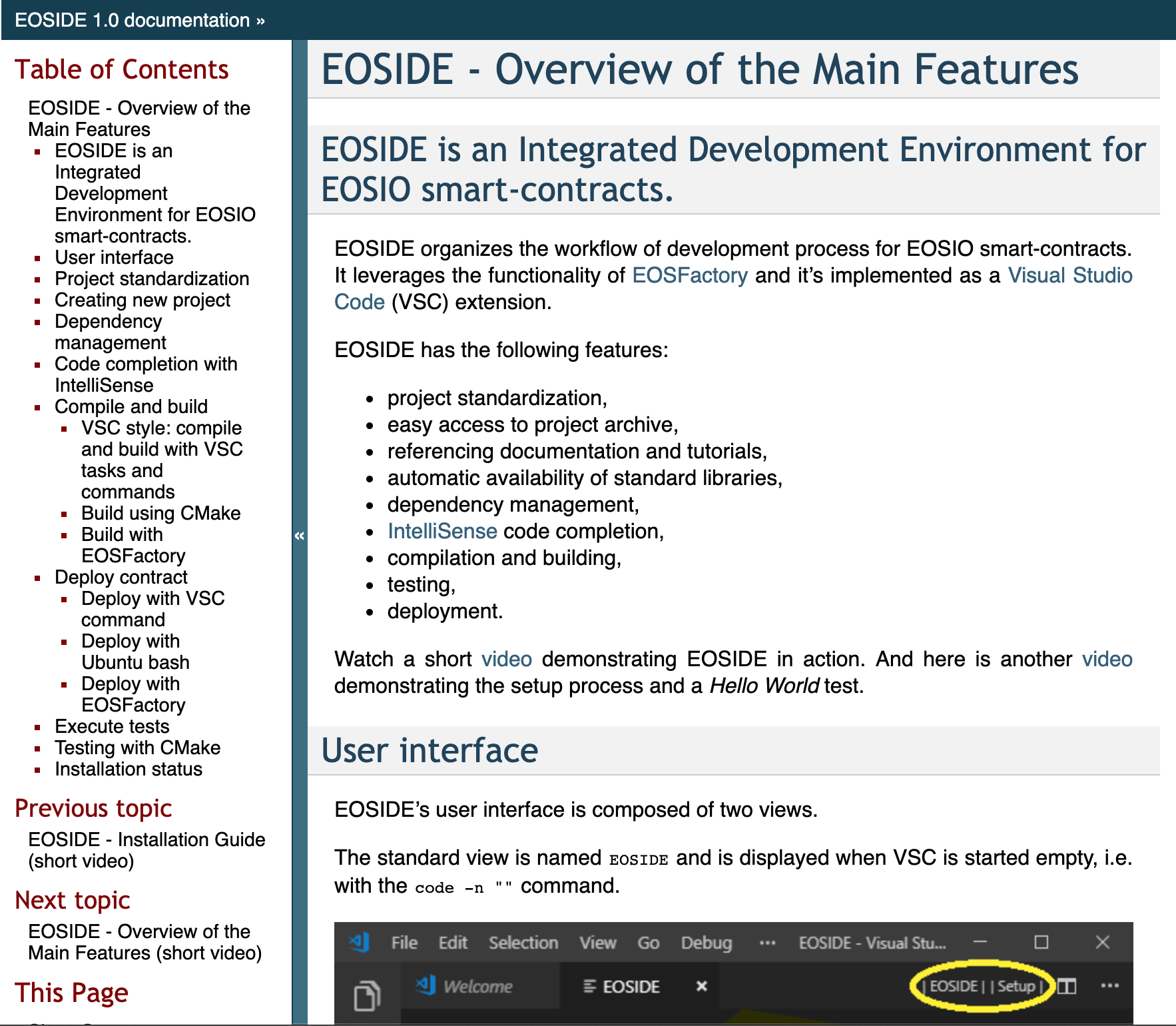Viewport: 1176px width, 1026px height.
Task: Go to Deploy with Ubuntu bash subsection
Action: (x=135, y=652)
